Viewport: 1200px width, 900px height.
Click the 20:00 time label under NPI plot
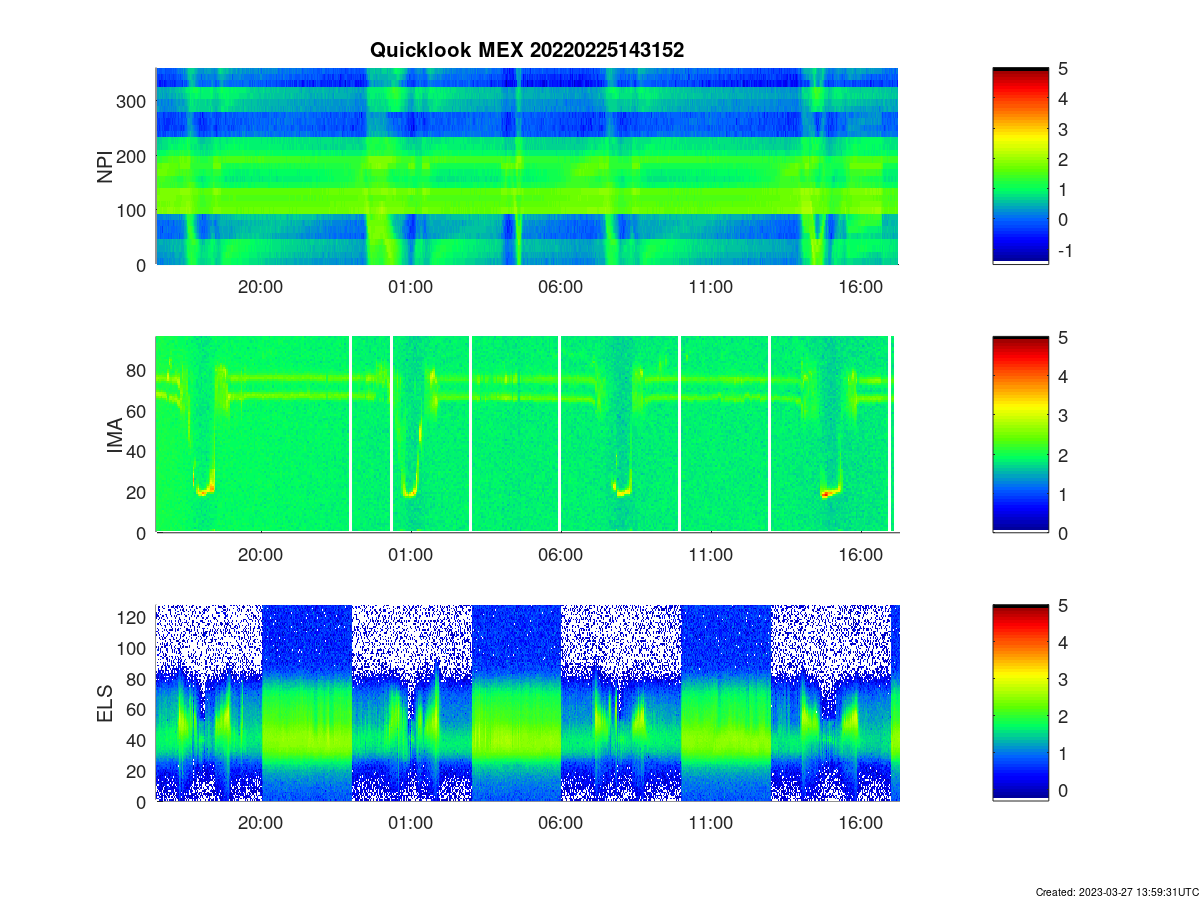260,286
